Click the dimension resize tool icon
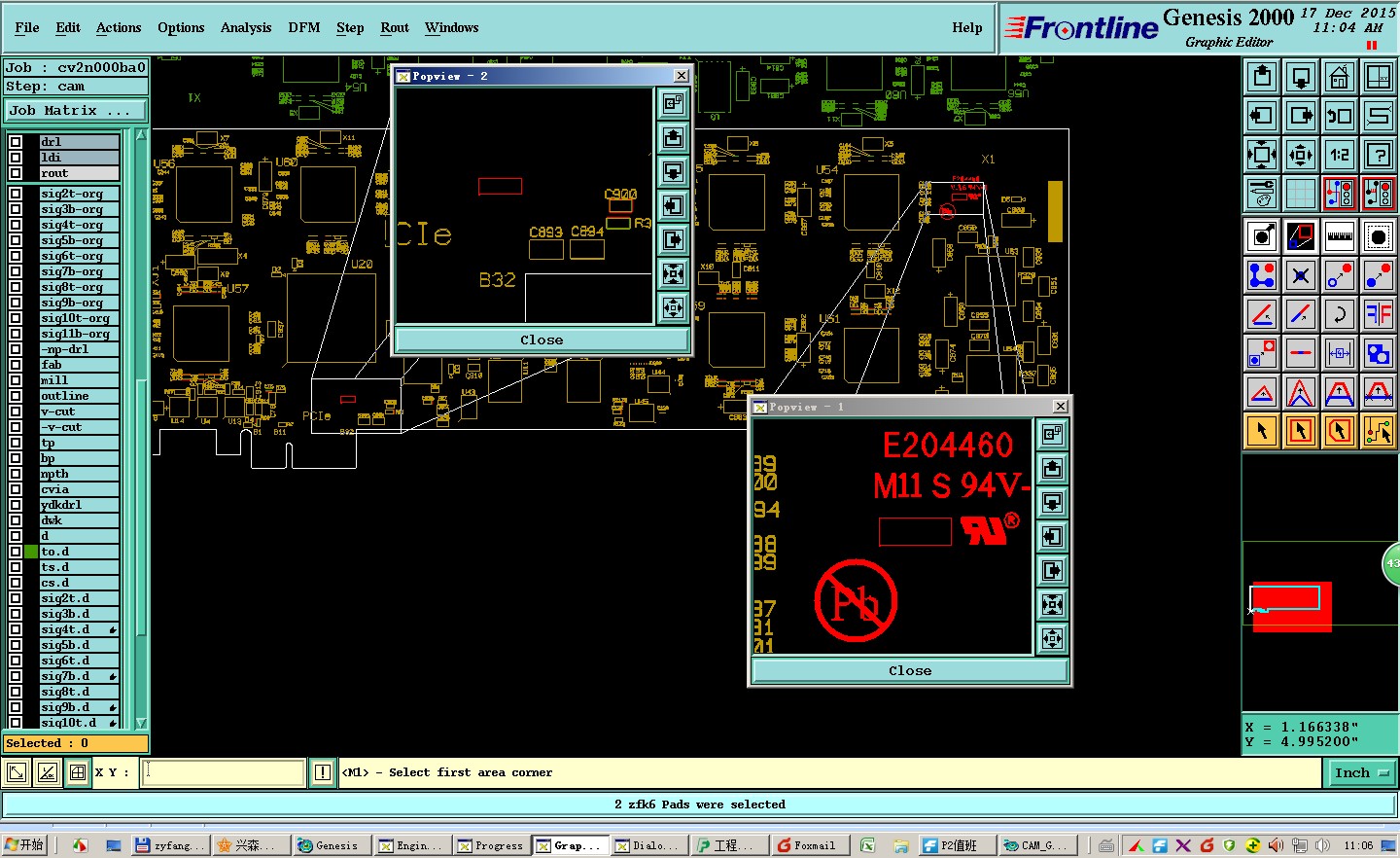The height and width of the screenshot is (858, 1400). [1340, 353]
